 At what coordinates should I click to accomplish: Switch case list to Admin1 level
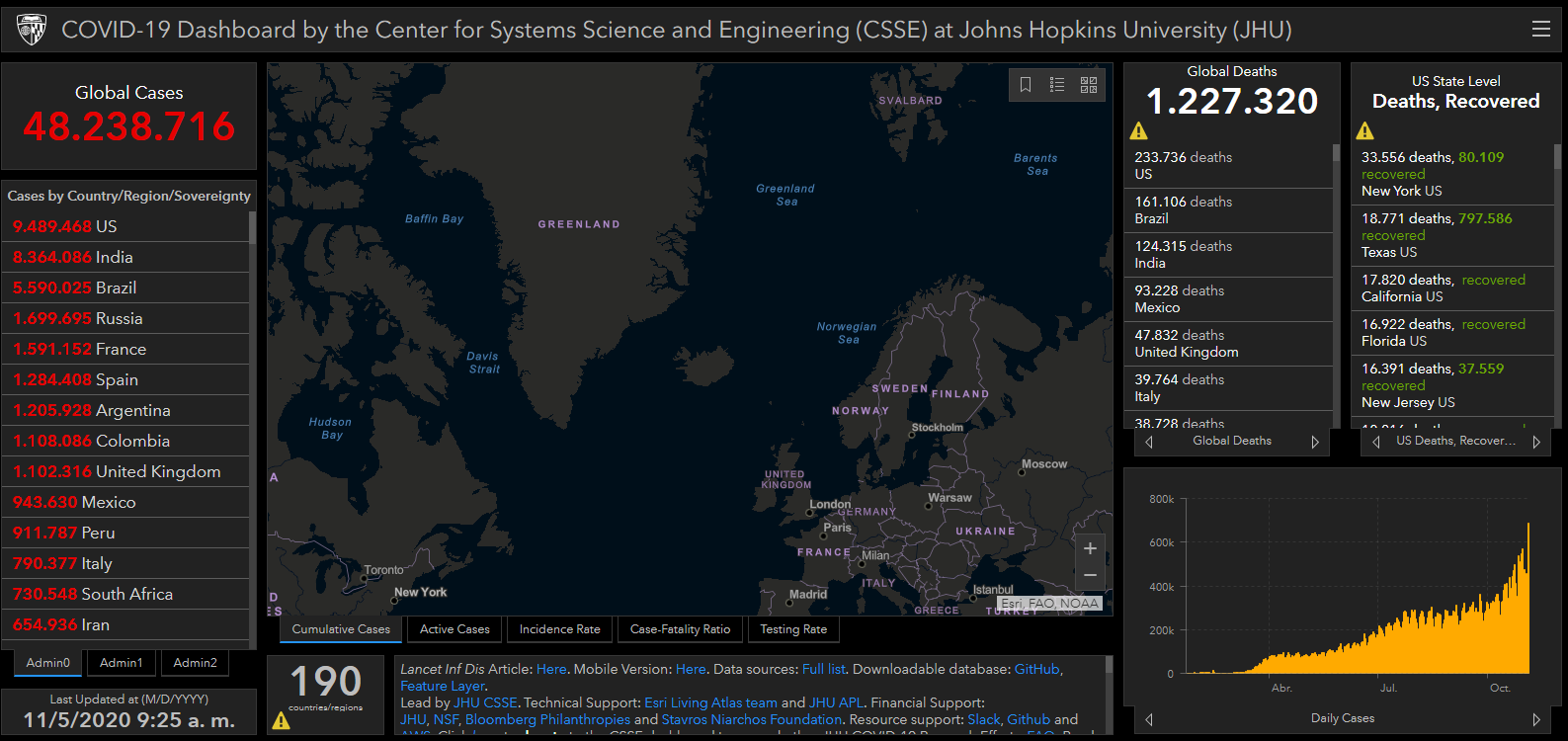122,663
